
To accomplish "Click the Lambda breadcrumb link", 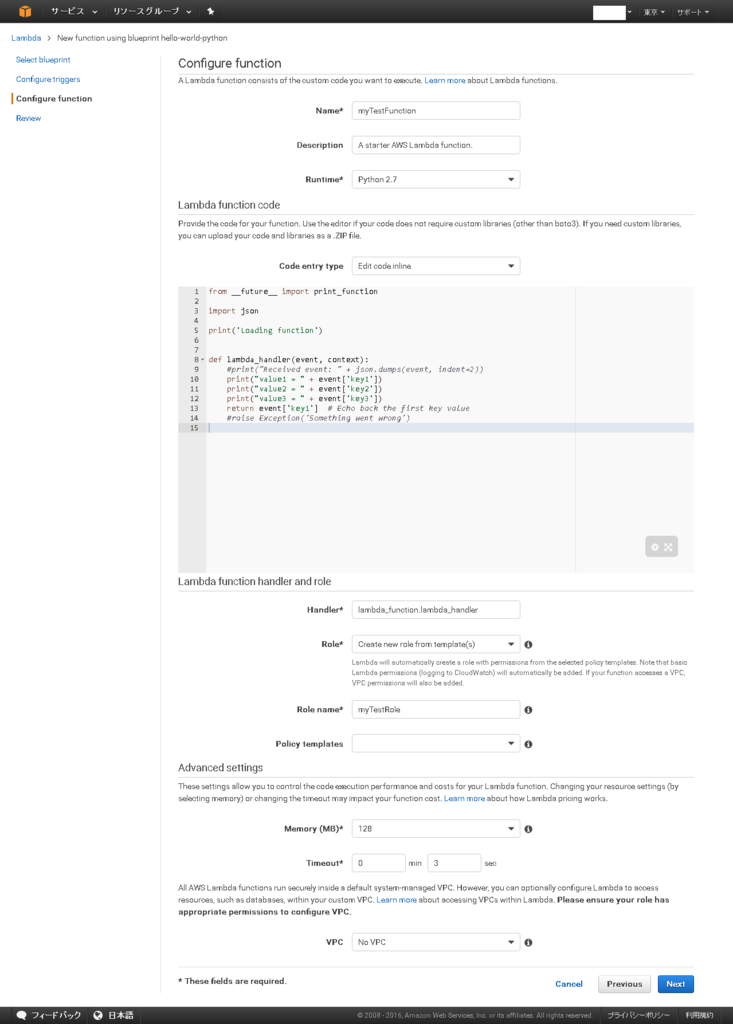I will (x=26, y=38).
